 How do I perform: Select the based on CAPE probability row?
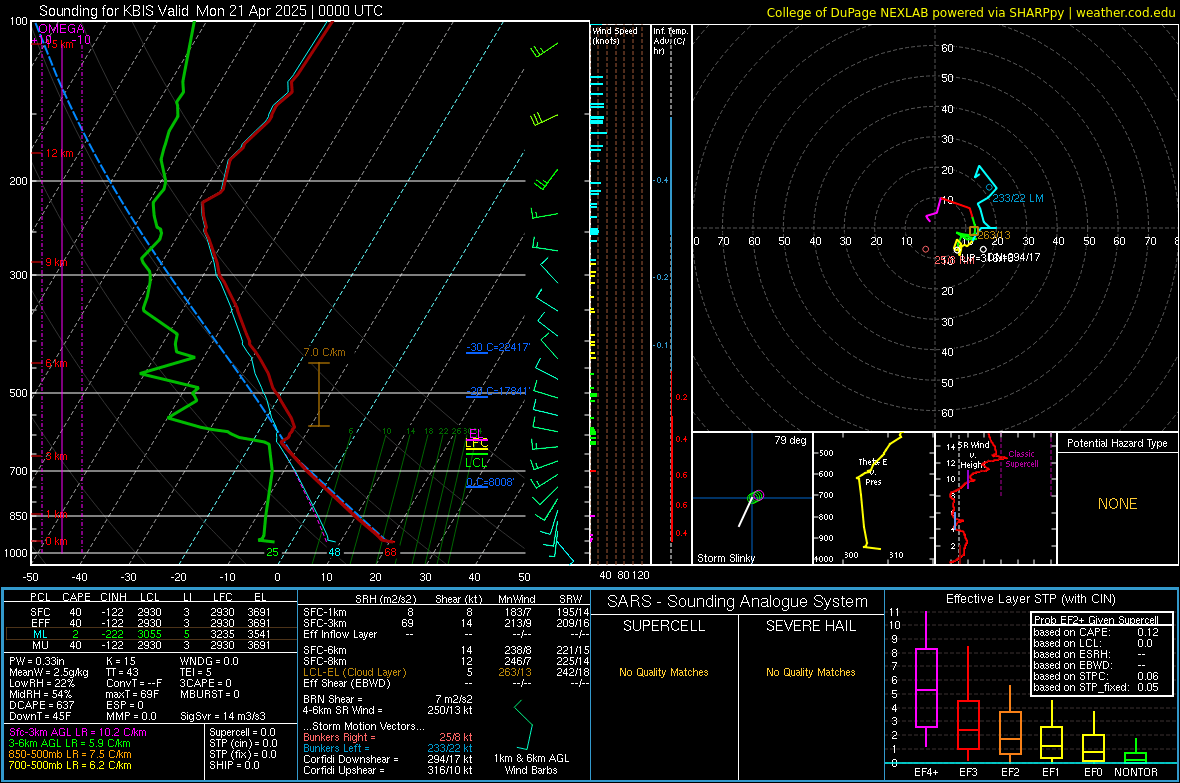pos(1096,632)
